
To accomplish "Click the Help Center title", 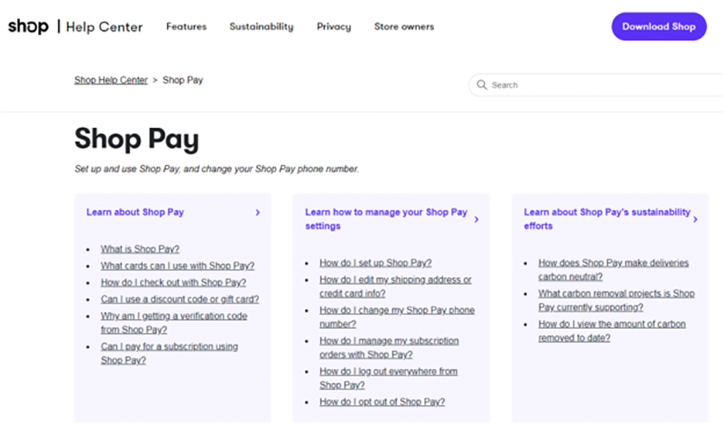I will coord(104,27).
